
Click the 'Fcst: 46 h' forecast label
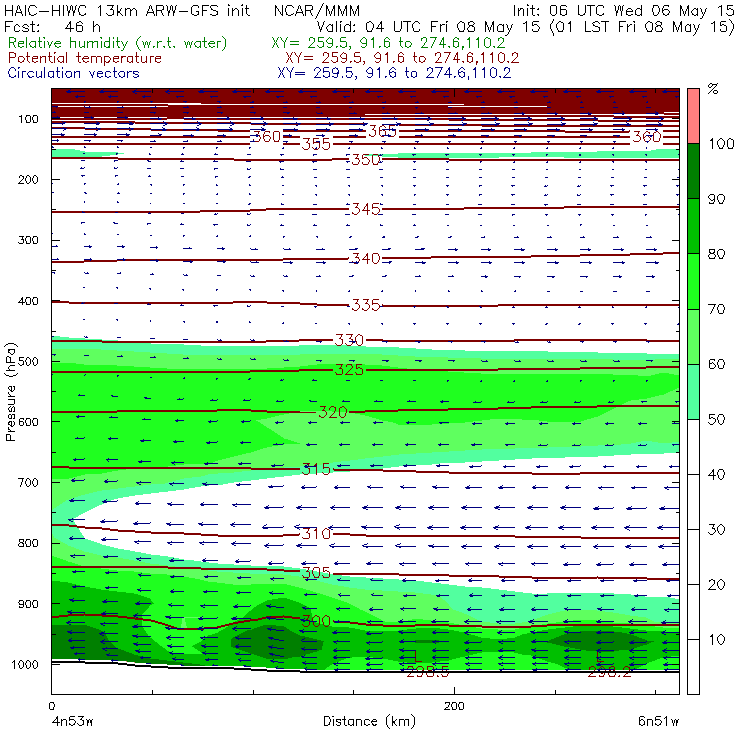[x=52, y=26]
